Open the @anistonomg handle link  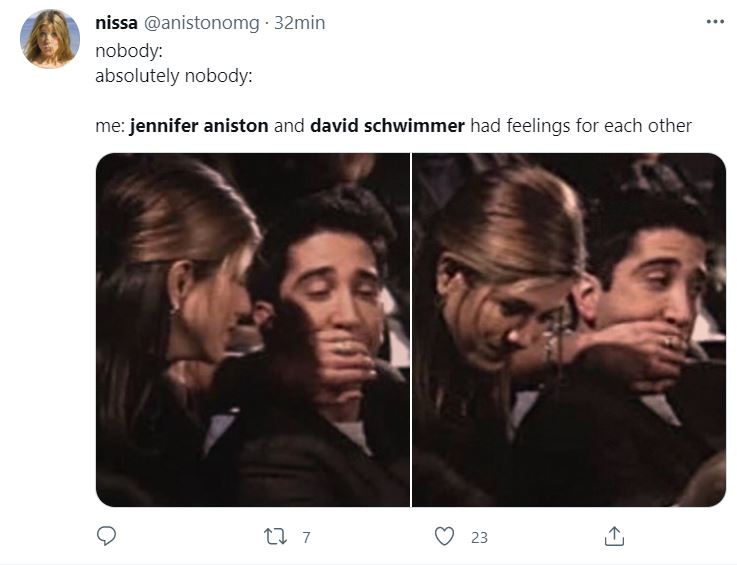click(201, 23)
